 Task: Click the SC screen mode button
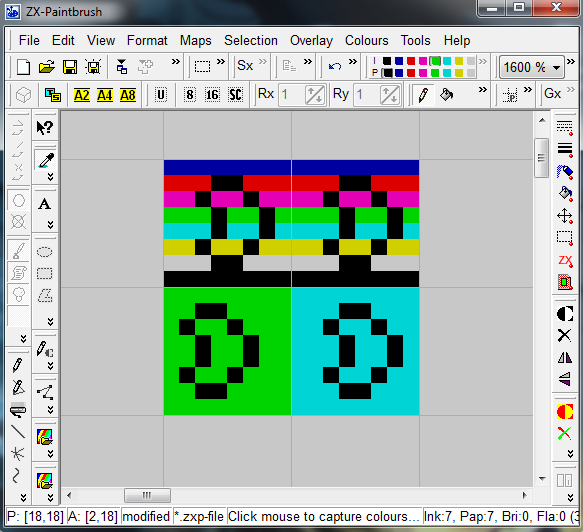point(235,95)
